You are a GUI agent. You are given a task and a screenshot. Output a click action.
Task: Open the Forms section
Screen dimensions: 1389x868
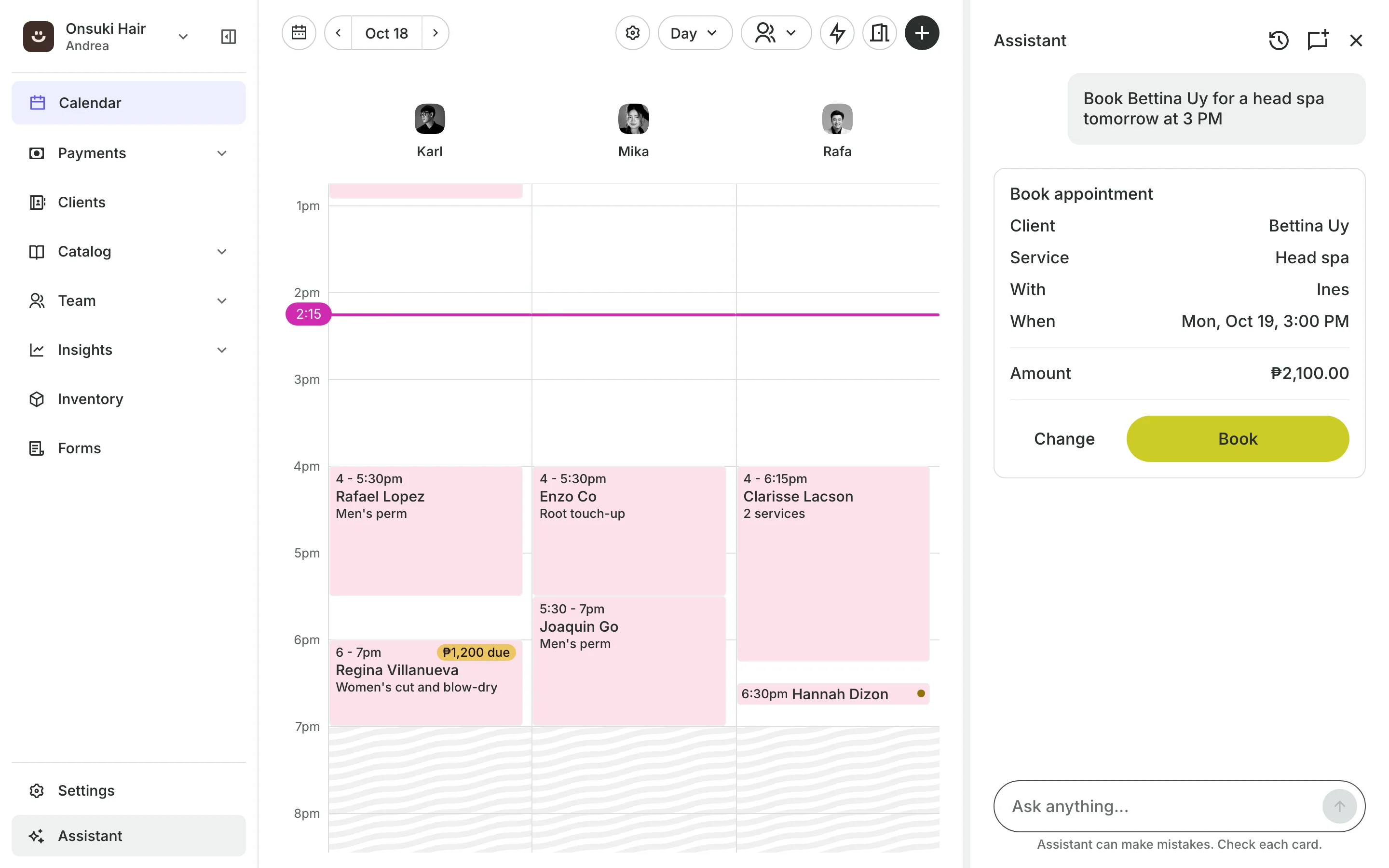(x=129, y=448)
